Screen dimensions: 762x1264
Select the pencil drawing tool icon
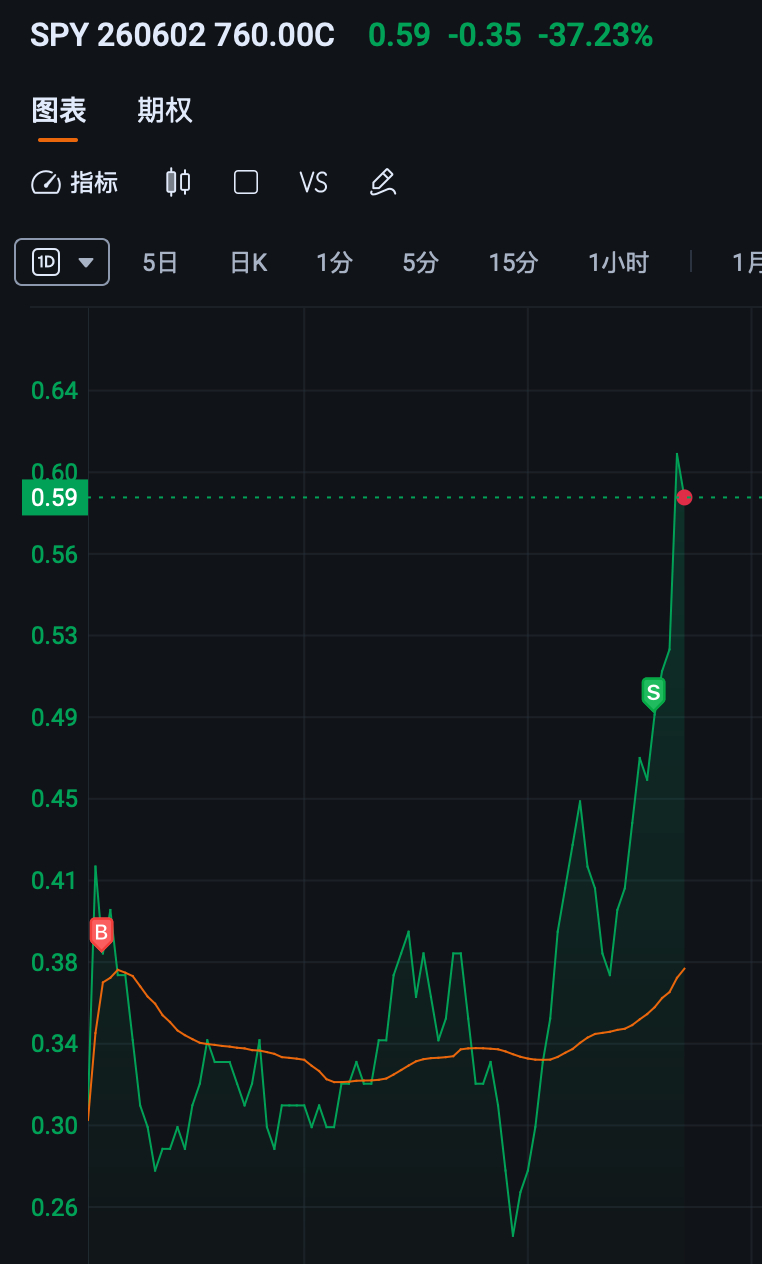(383, 182)
